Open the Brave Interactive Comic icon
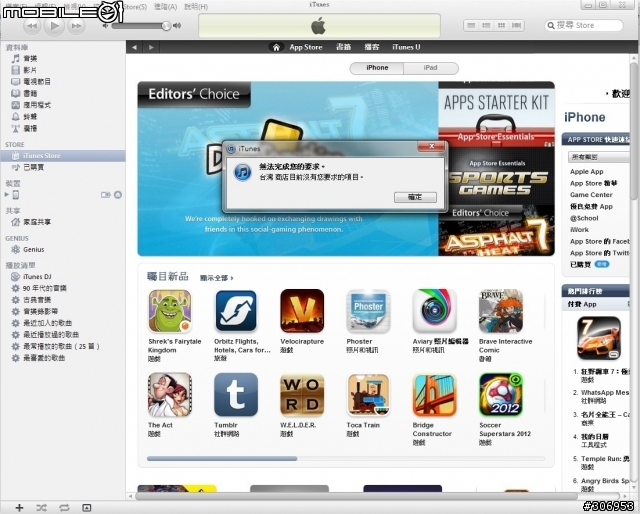 [501, 311]
